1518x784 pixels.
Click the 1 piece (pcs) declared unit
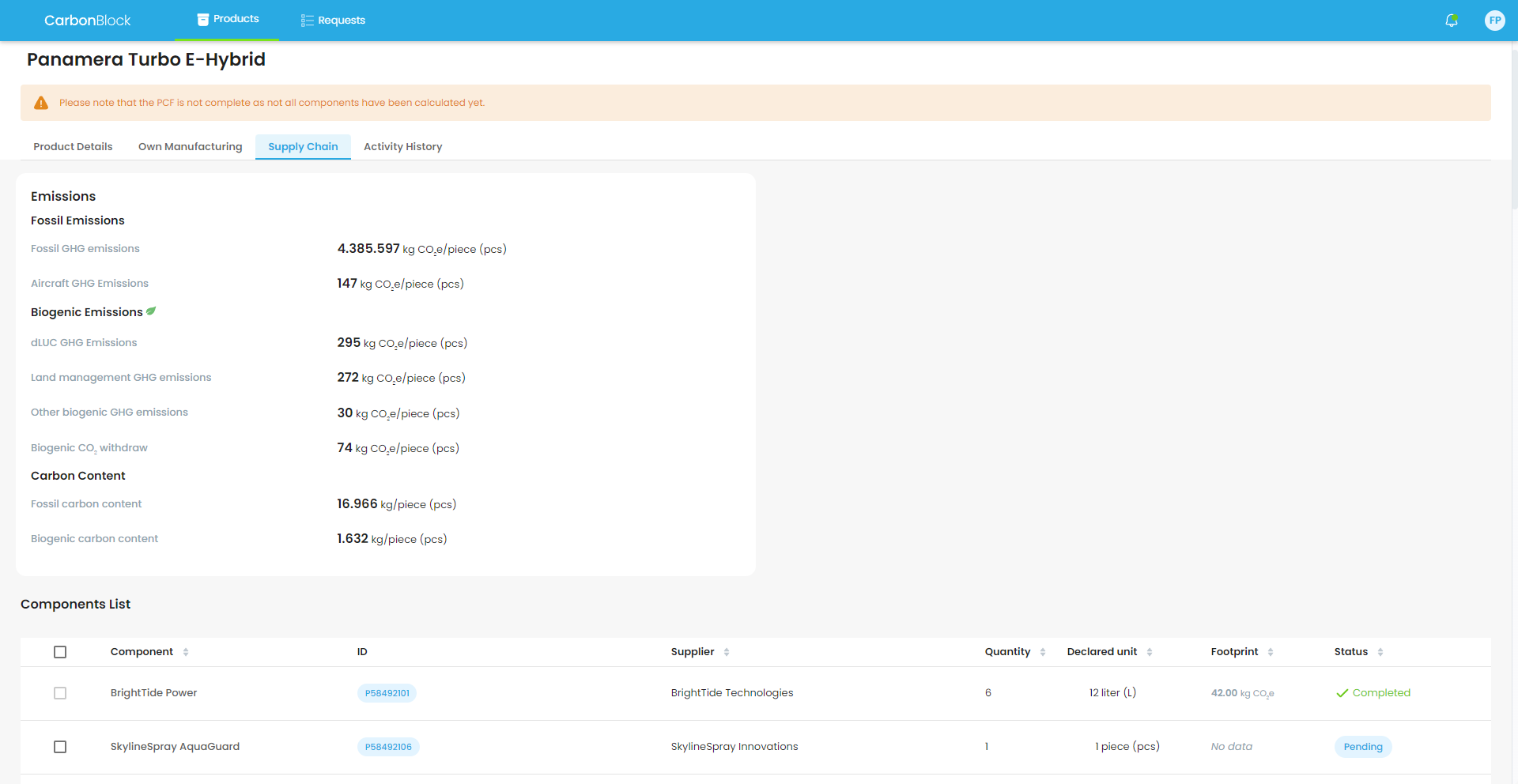pyautogui.click(x=1127, y=747)
